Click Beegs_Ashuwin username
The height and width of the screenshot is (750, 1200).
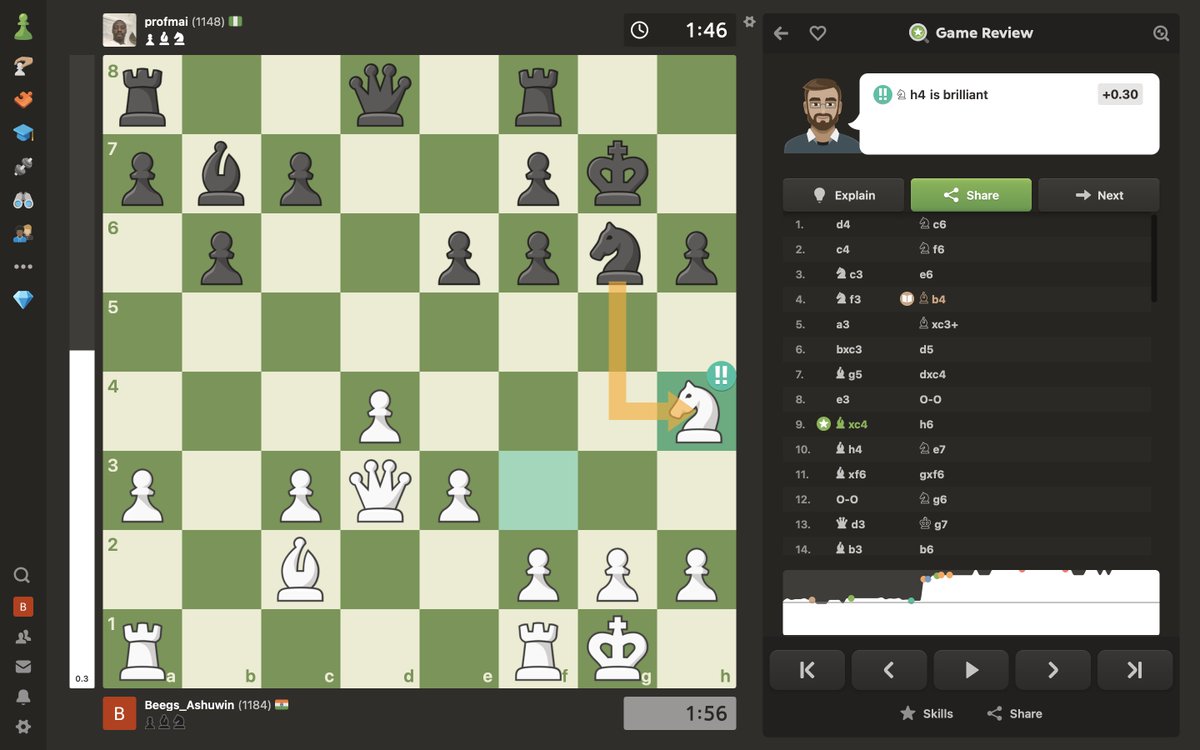[x=189, y=705]
